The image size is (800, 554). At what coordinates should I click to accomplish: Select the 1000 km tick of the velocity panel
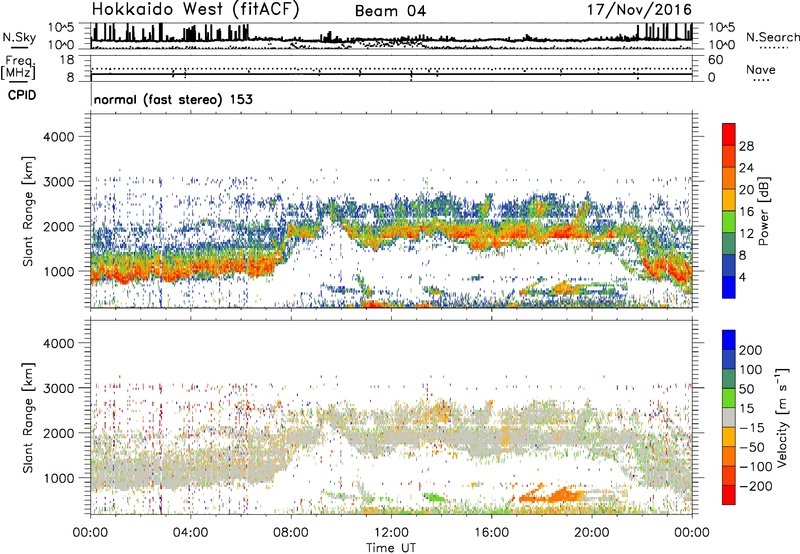58,478
